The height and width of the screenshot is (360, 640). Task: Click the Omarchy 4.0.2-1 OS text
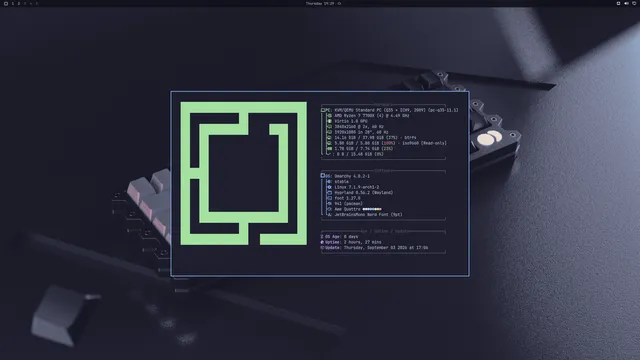click(x=352, y=176)
